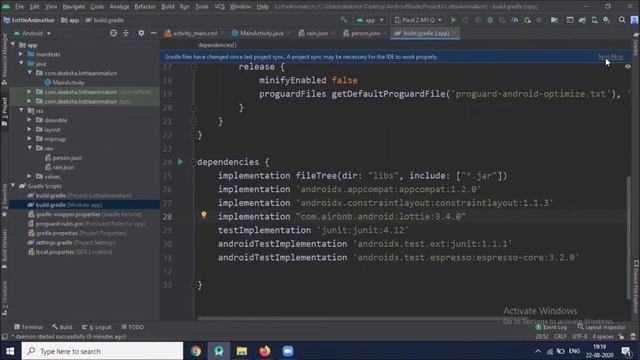Click the Windows search box
640x360 pixels.
point(102,351)
